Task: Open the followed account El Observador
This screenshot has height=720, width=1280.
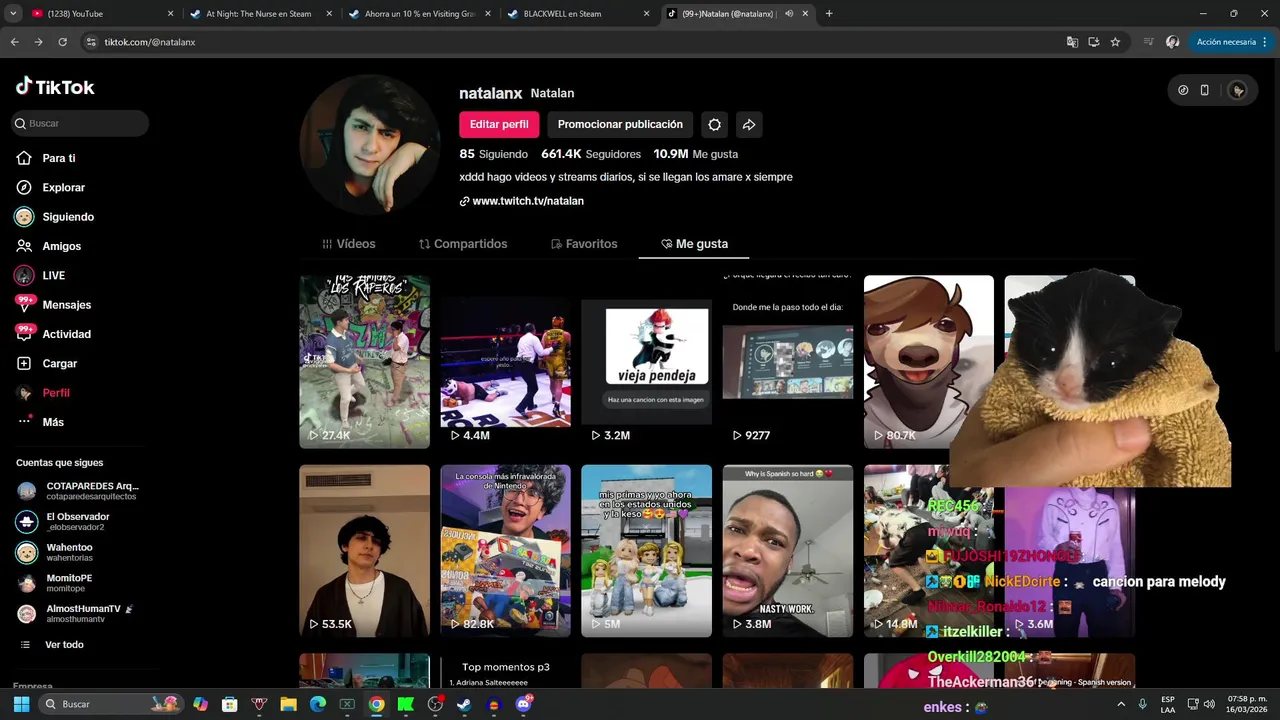Action: 62,522
